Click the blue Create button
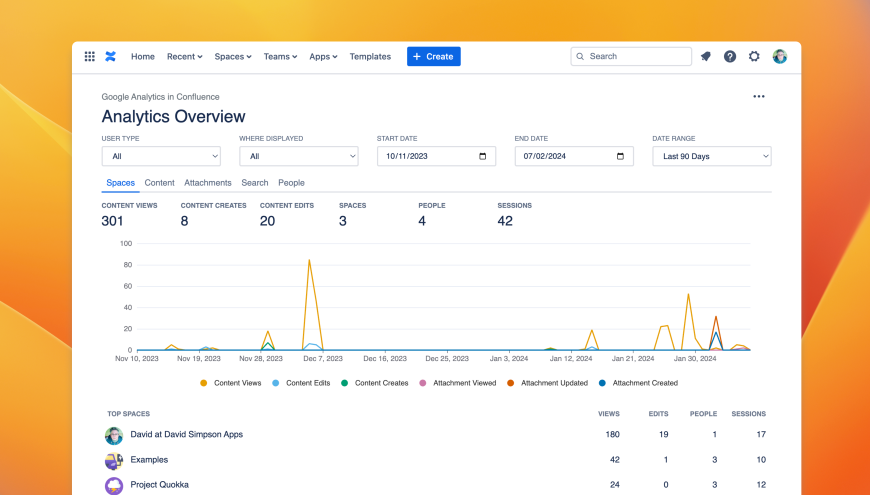Image resolution: width=870 pixels, height=495 pixels. 433,57
